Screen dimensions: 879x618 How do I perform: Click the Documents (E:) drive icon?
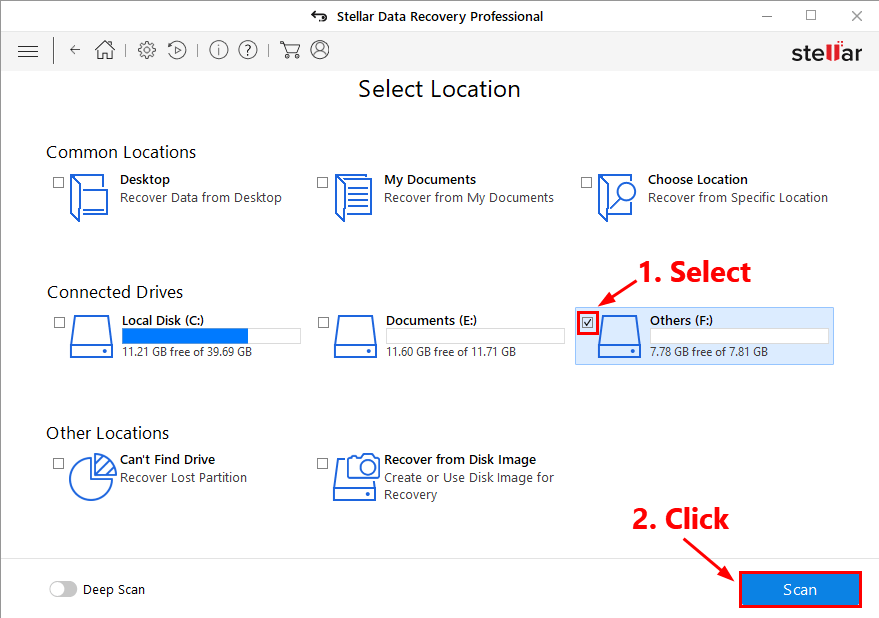pyautogui.click(x=355, y=336)
